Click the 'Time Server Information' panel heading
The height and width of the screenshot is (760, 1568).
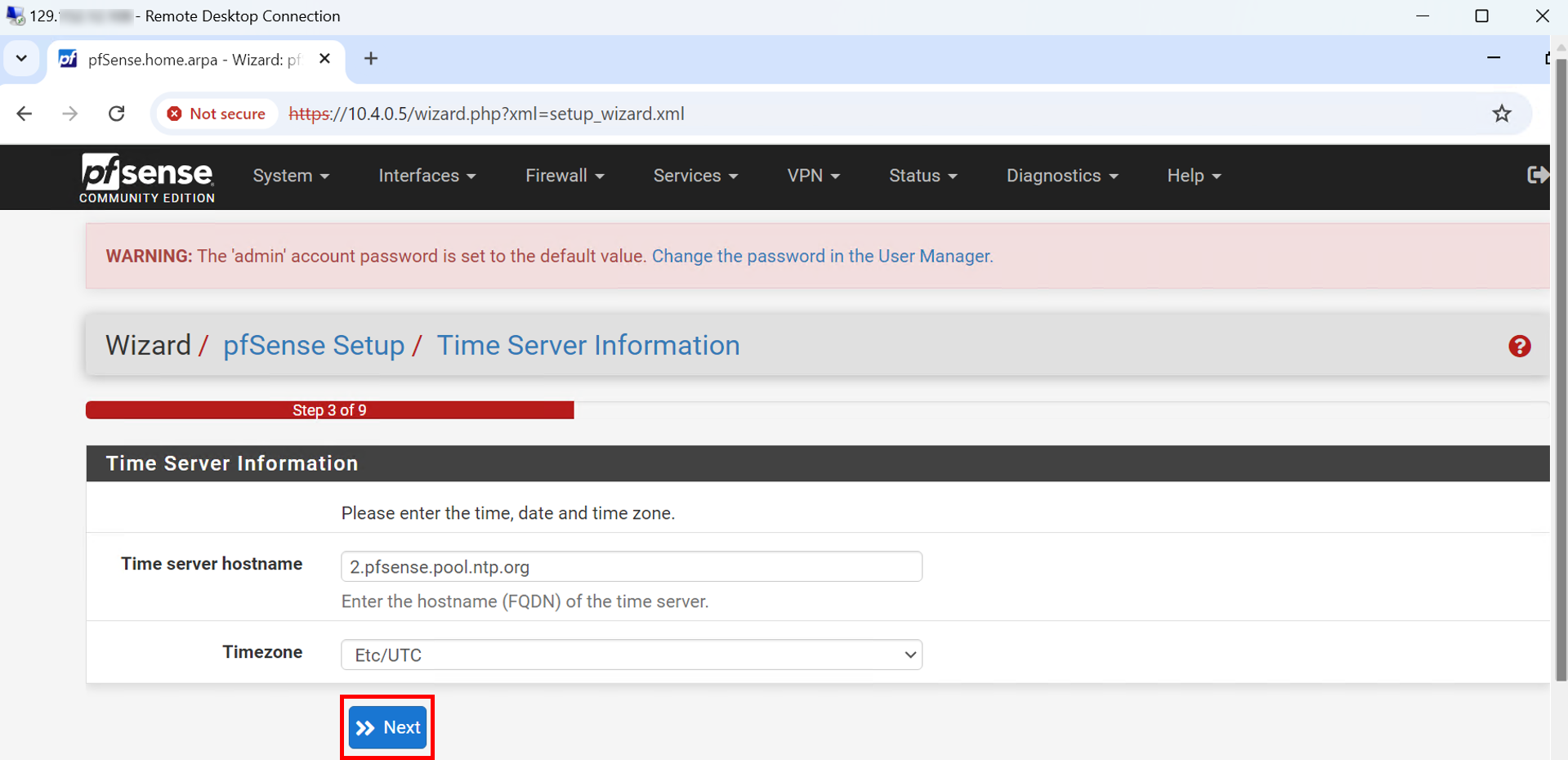pos(232,463)
